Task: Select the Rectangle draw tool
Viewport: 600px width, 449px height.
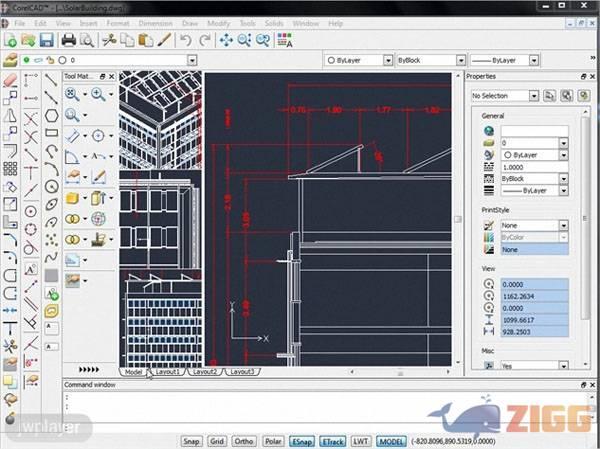Action: [x=52, y=133]
